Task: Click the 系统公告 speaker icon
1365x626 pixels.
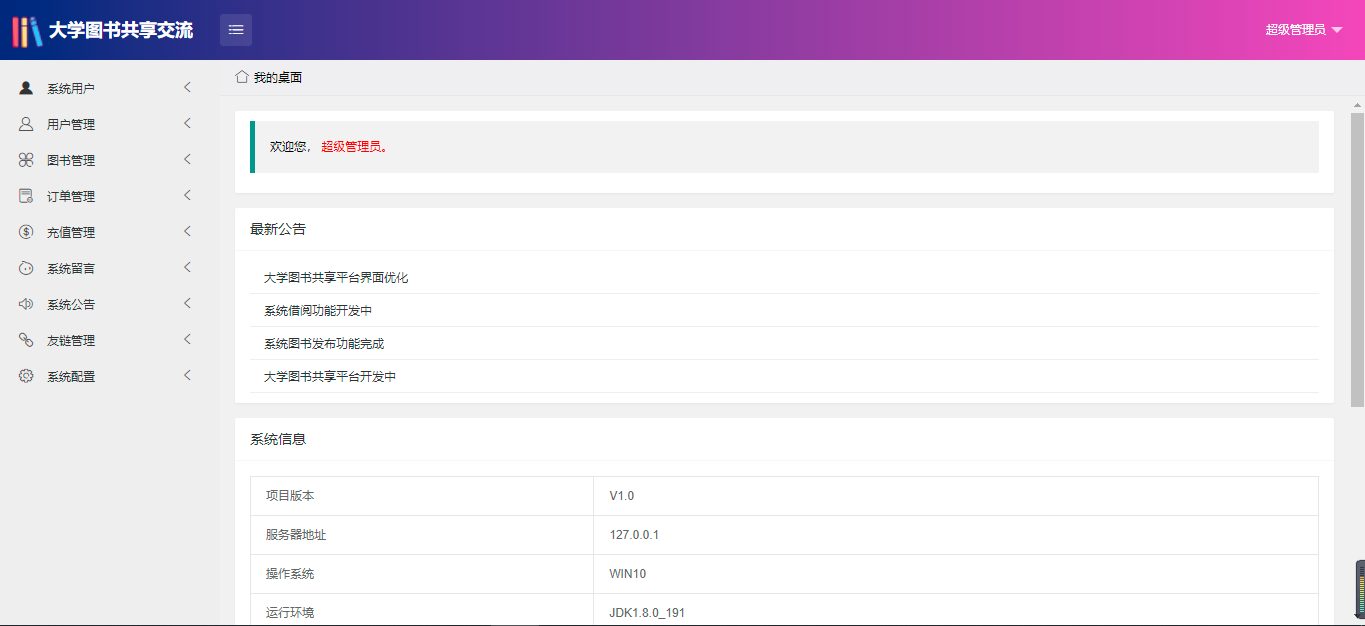Action: (26, 304)
